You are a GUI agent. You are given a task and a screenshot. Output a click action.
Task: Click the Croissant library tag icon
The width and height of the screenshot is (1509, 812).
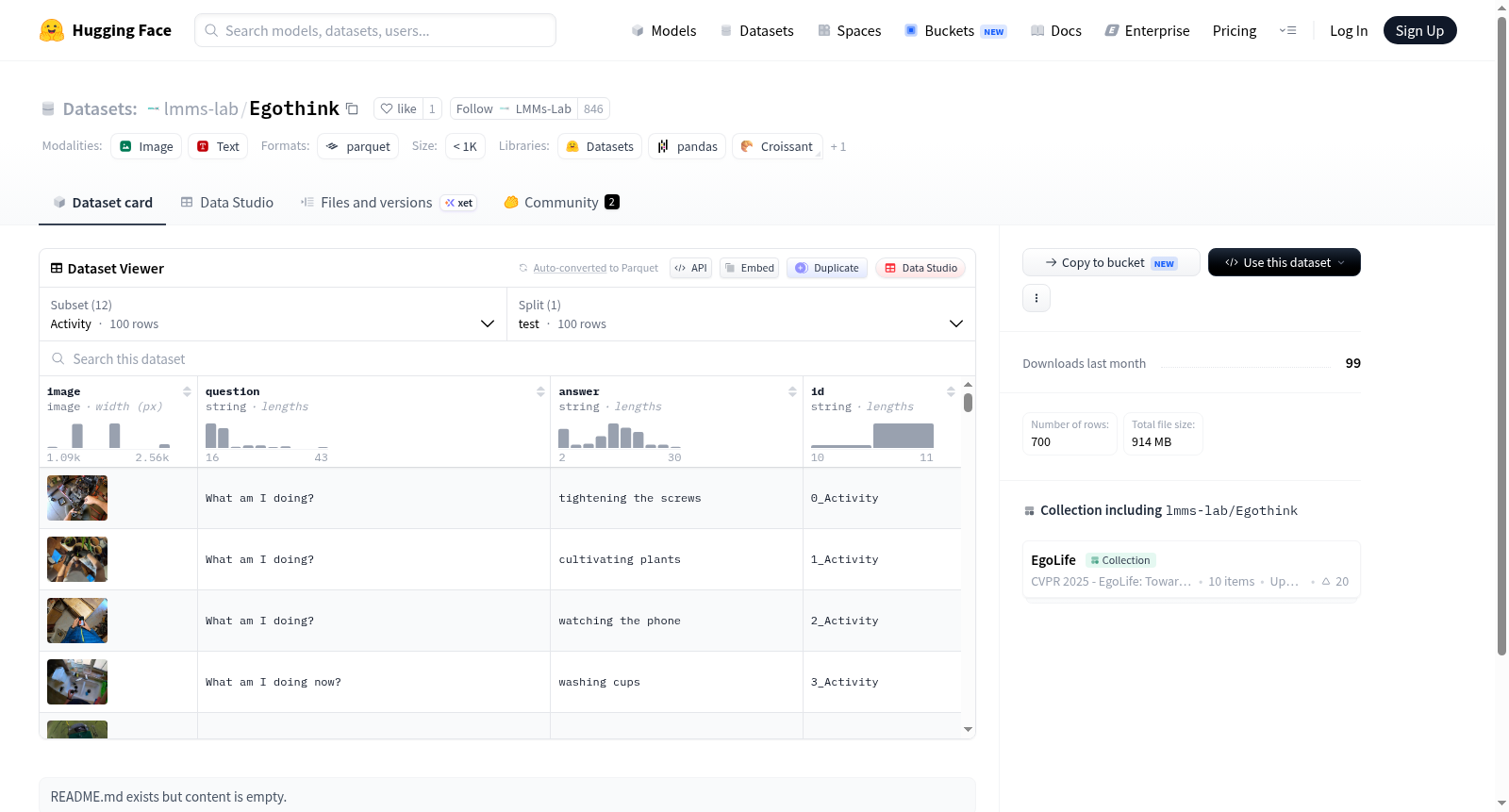[747, 146]
